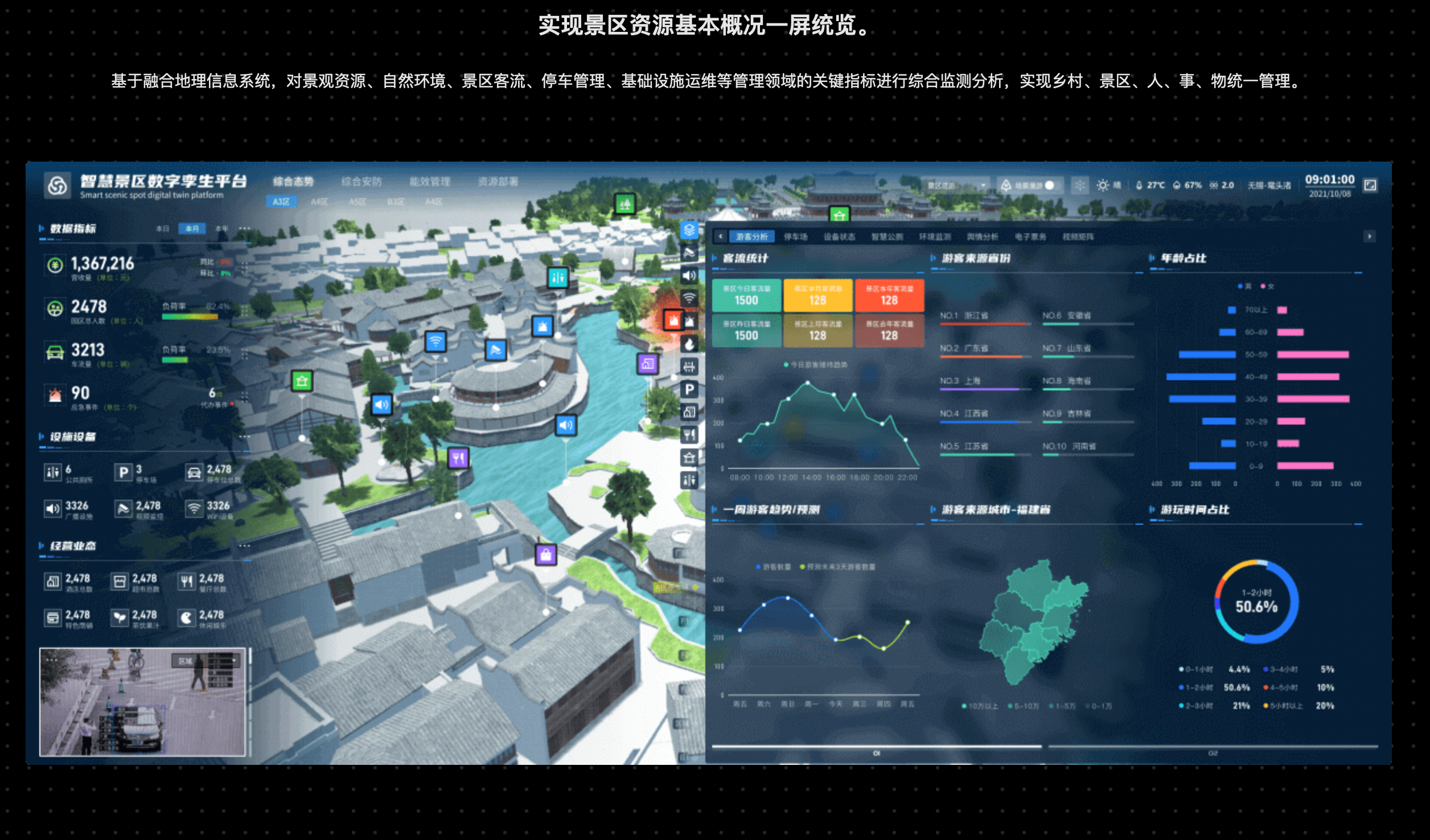Open the 能效管理 menu
The height and width of the screenshot is (840, 1430).
430,182
